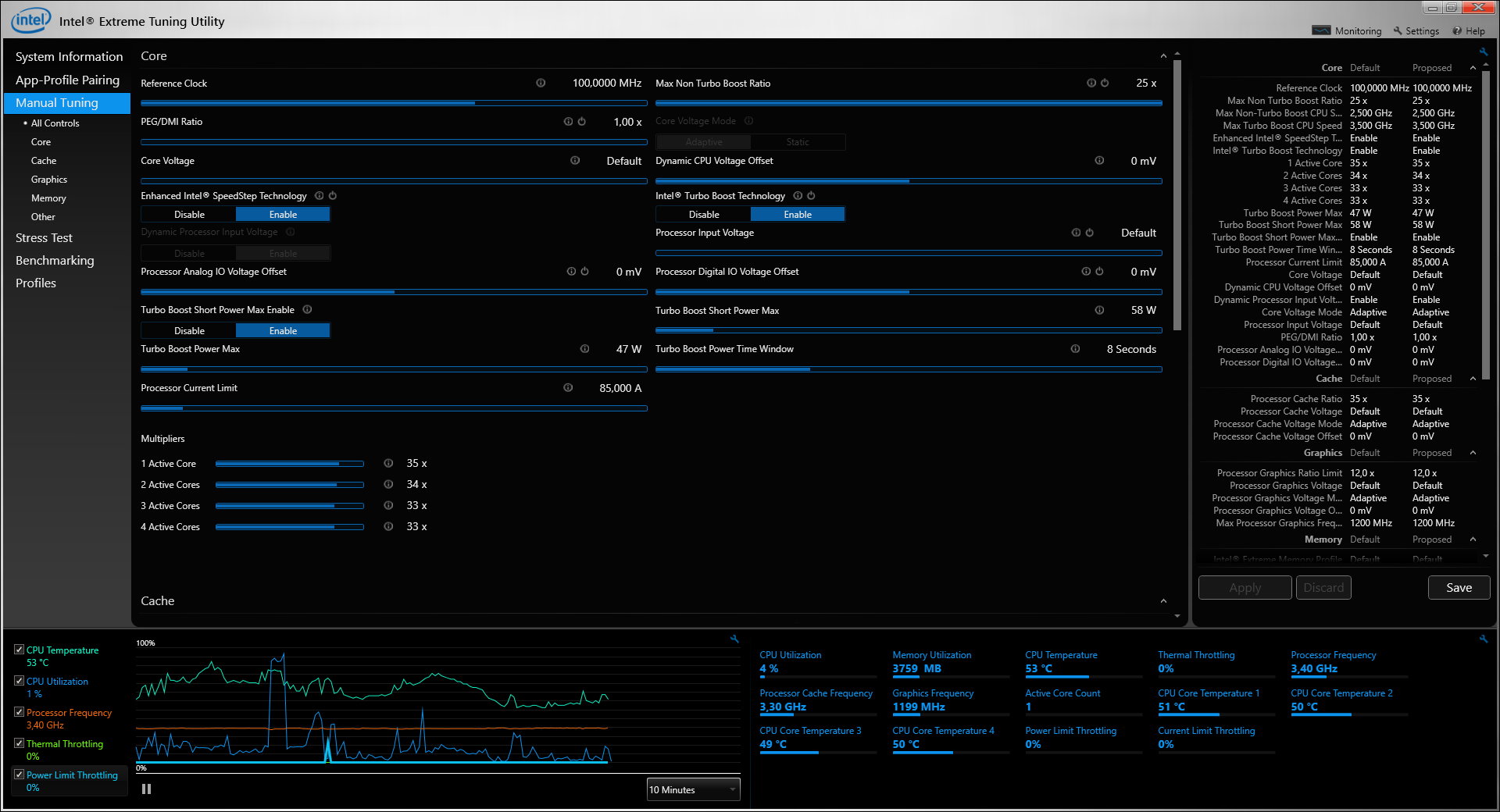Uncheck Thermal Throttling graph checkbox
This screenshot has height=812, width=1500.
point(19,743)
